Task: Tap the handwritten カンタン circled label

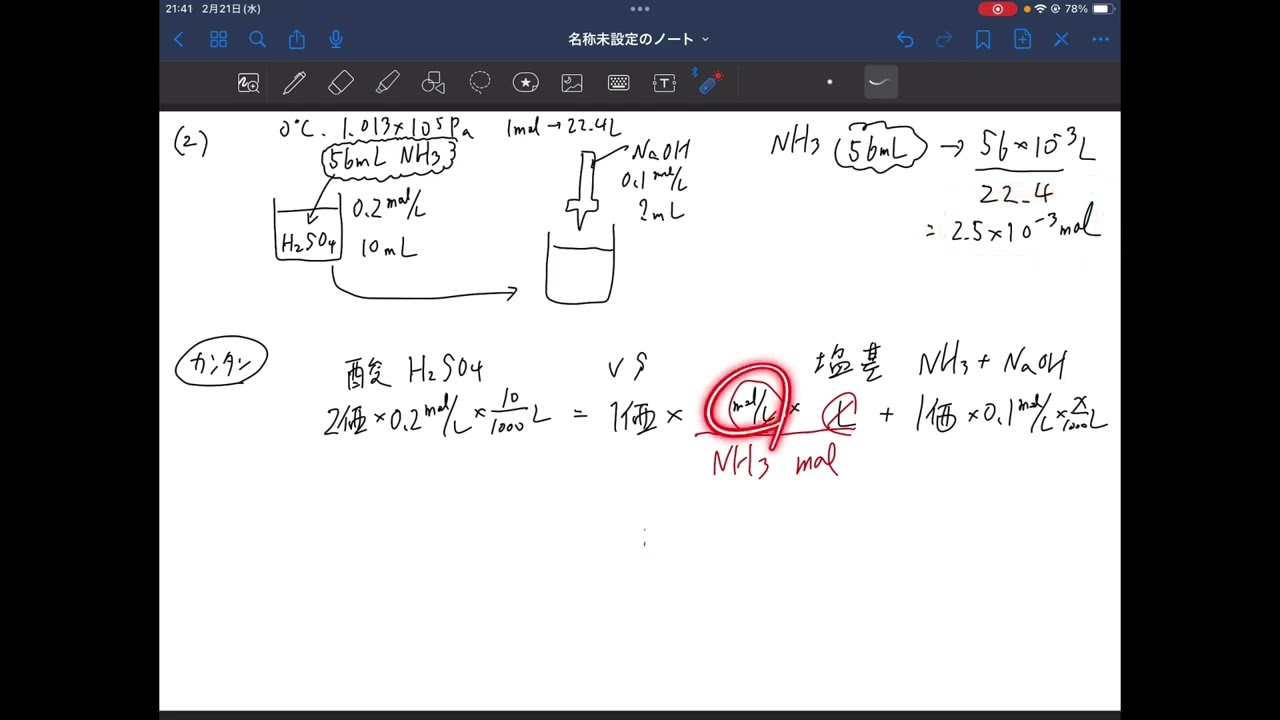Action: pyautogui.click(x=221, y=362)
